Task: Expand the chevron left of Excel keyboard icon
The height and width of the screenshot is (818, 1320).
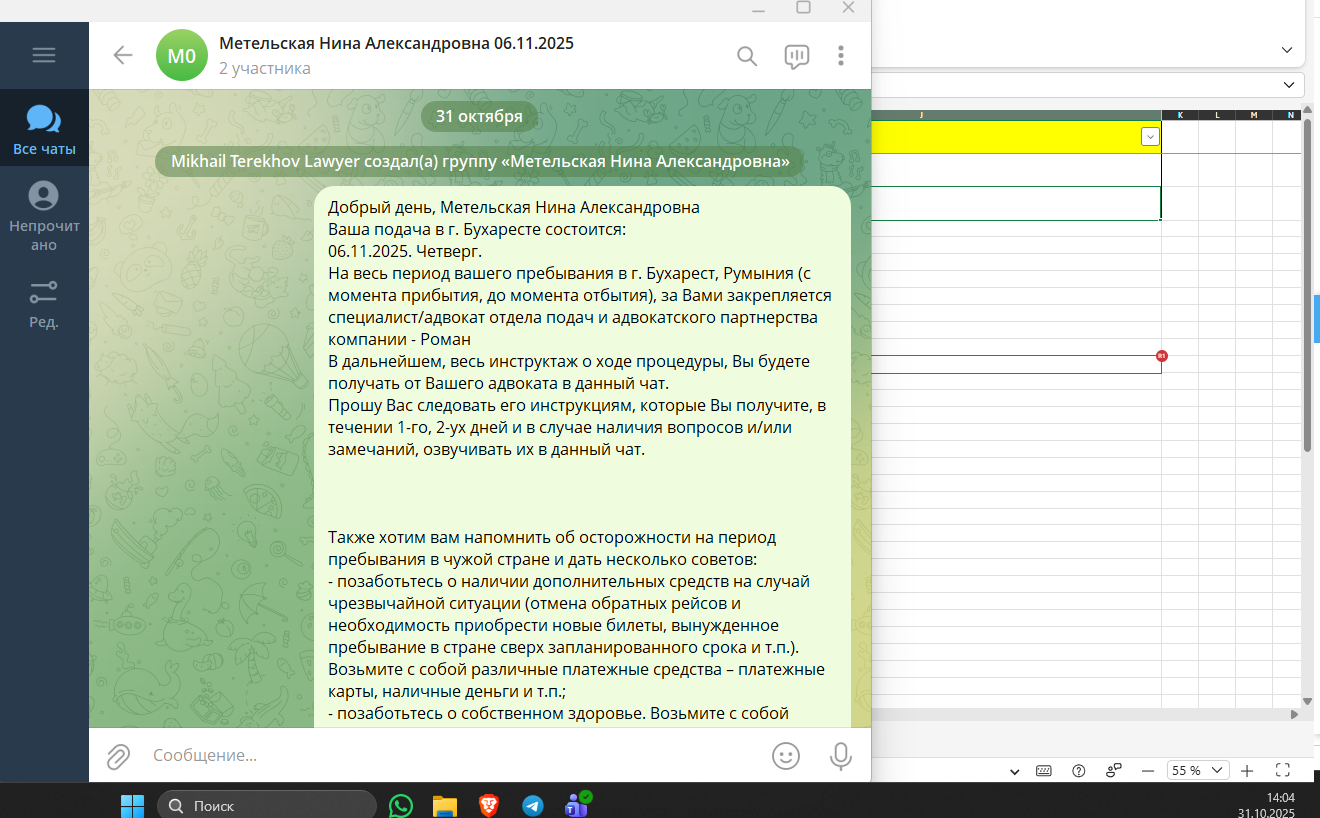Action: click(1015, 771)
